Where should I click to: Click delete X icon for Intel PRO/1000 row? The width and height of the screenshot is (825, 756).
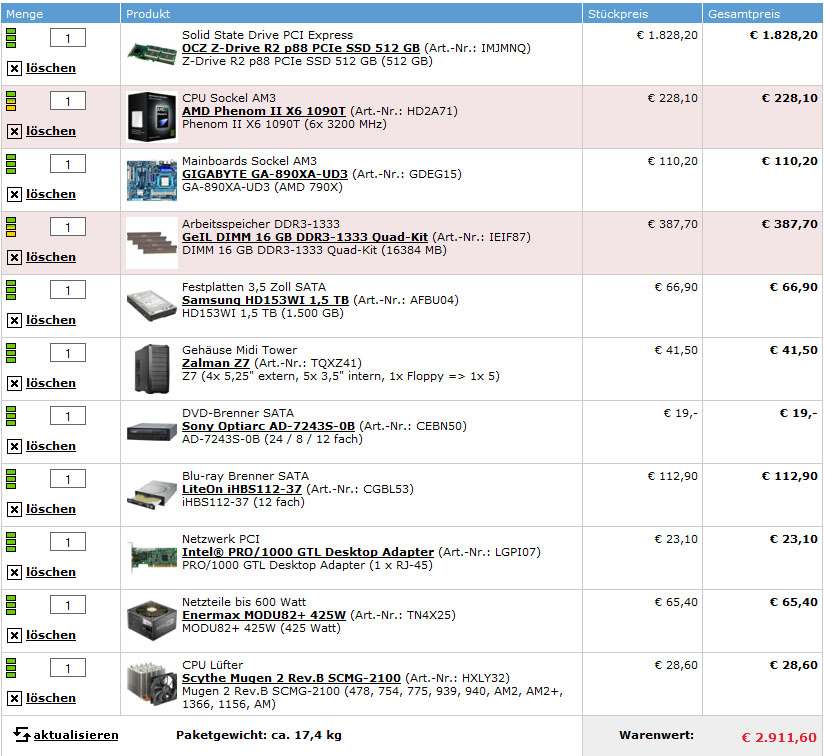click(14, 572)
